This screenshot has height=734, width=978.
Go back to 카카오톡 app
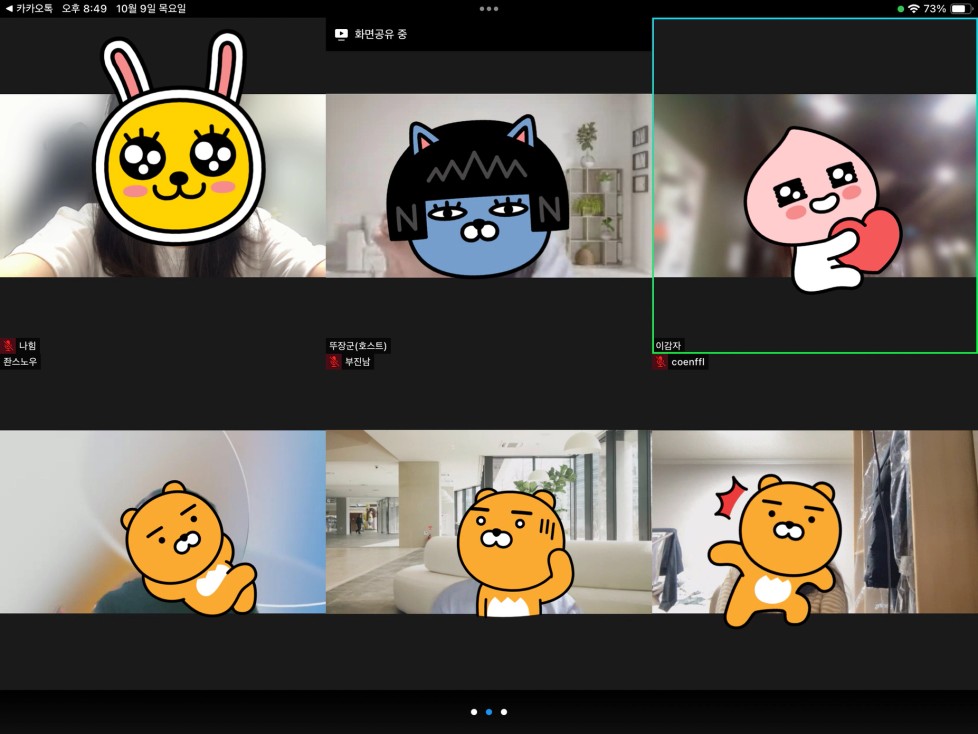30,8
